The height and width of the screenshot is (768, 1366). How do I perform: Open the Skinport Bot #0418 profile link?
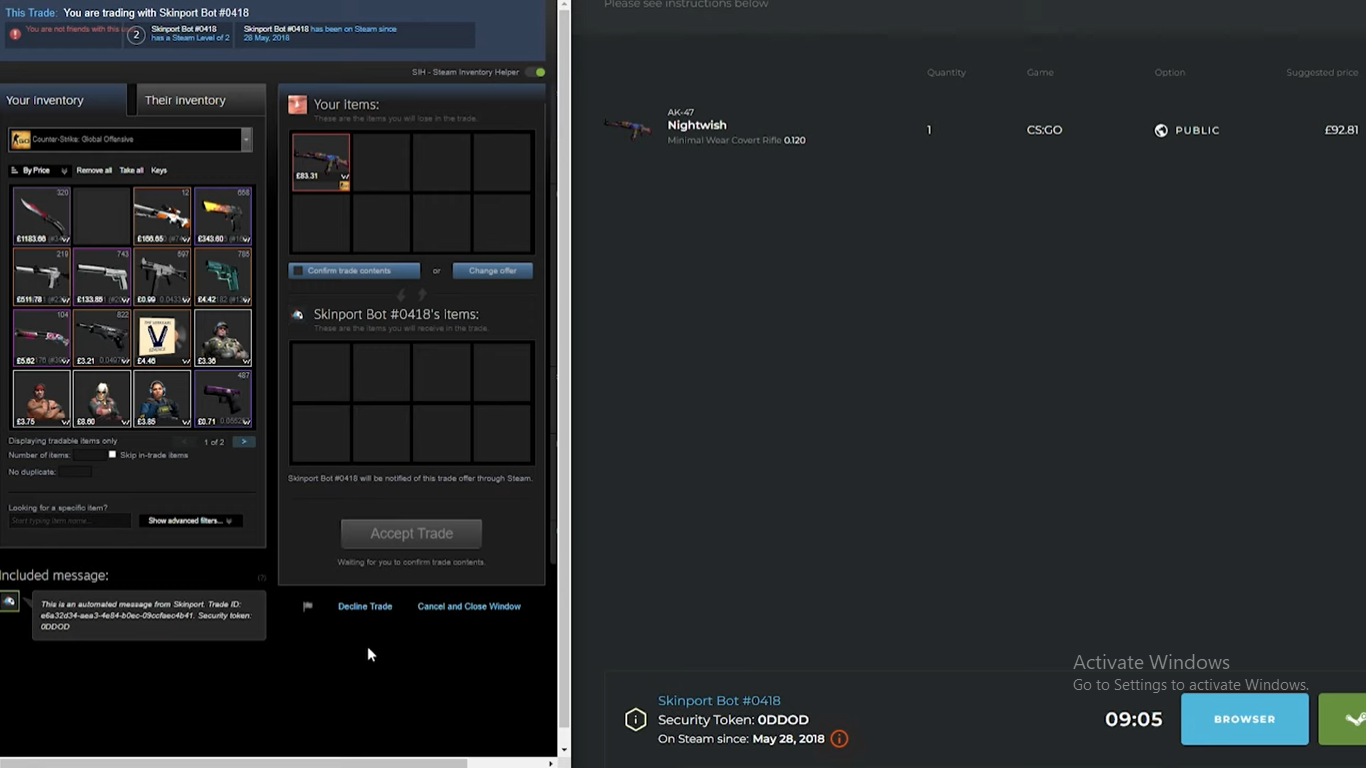(719, 701)
